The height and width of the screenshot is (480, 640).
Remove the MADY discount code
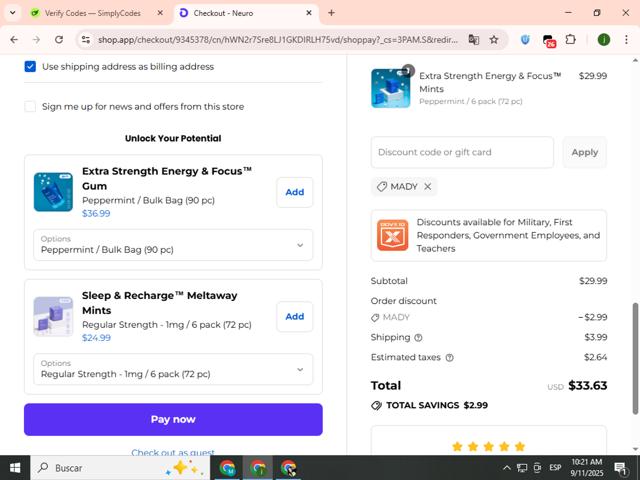428,187
